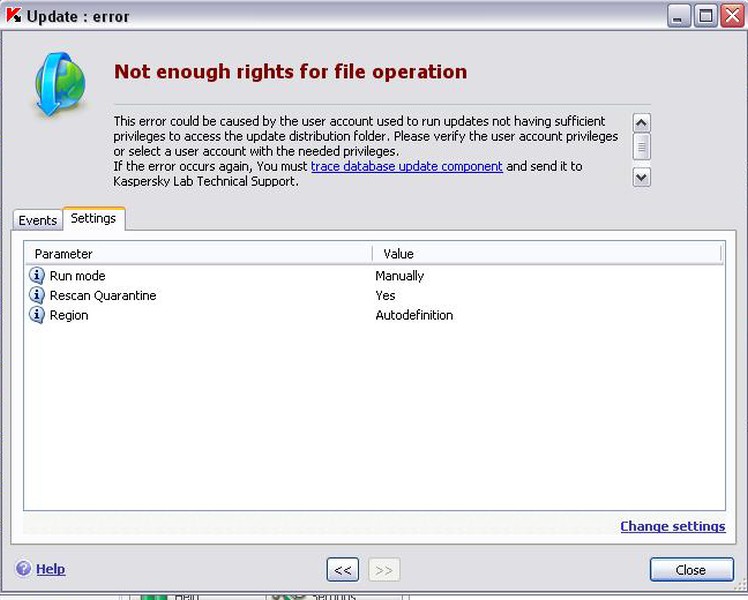Image resolution: width=748 pixels, height=600 pixels.
Task: Select the Run mode row
Action: tap(374, 276)
